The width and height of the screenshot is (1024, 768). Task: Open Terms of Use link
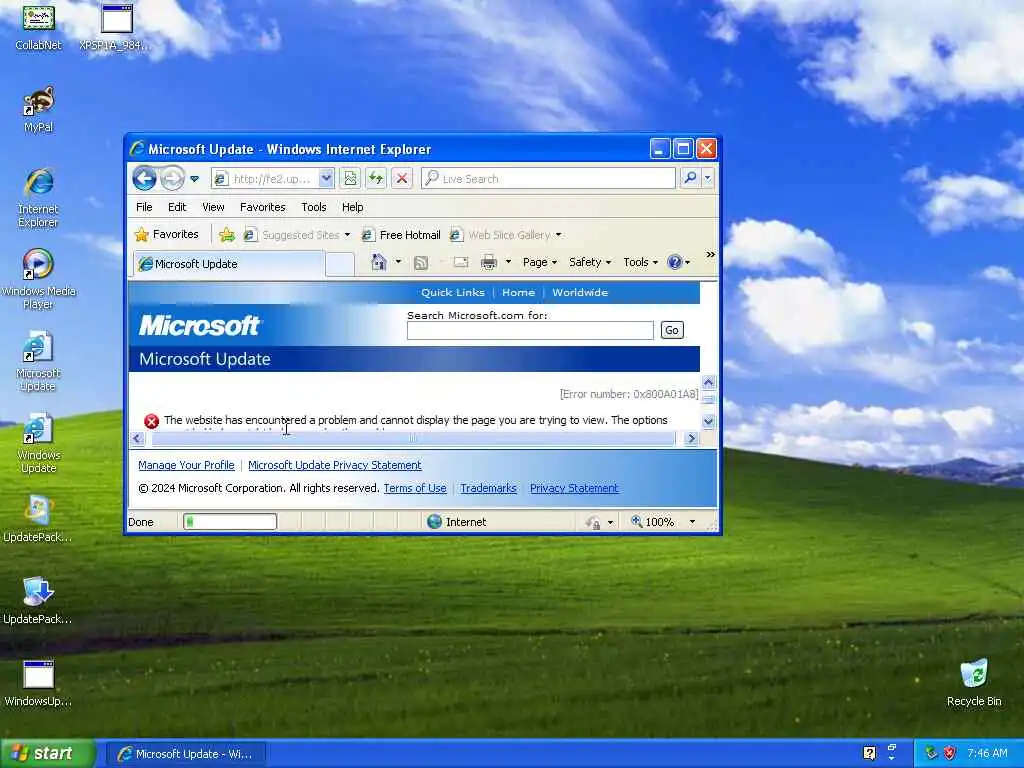pos(415,488)
